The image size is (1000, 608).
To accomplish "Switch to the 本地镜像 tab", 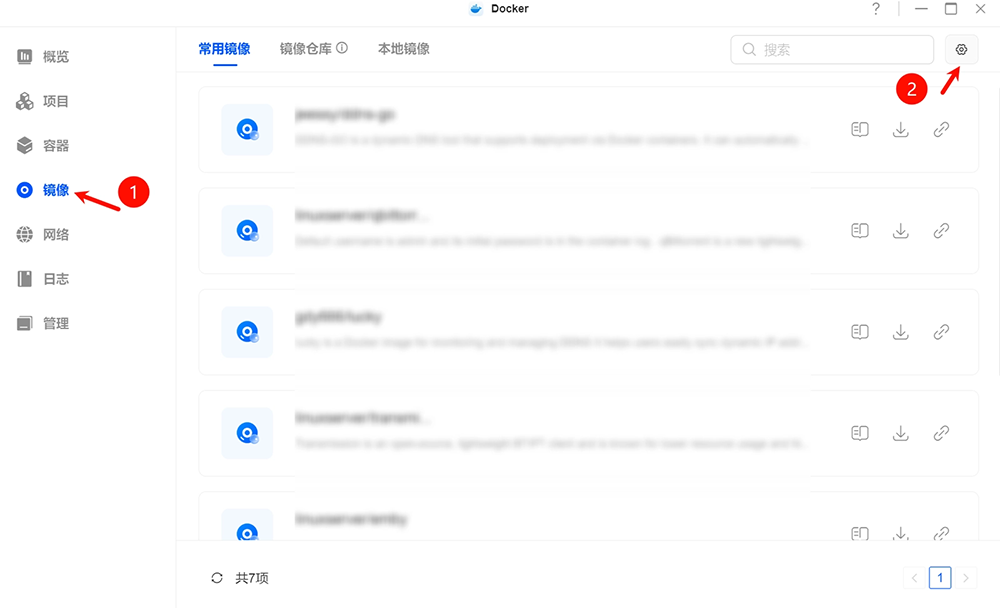I will (404, 49).
